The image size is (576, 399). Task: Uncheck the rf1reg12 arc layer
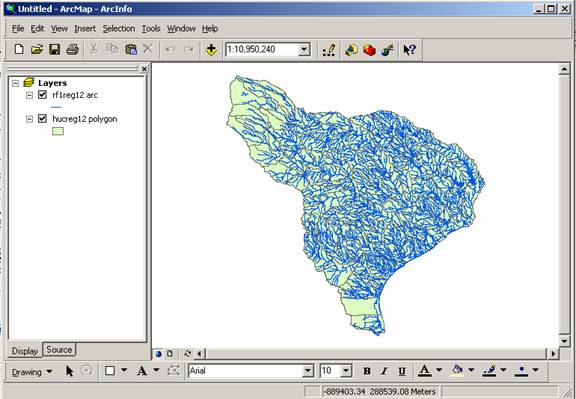tap(42, 95)
